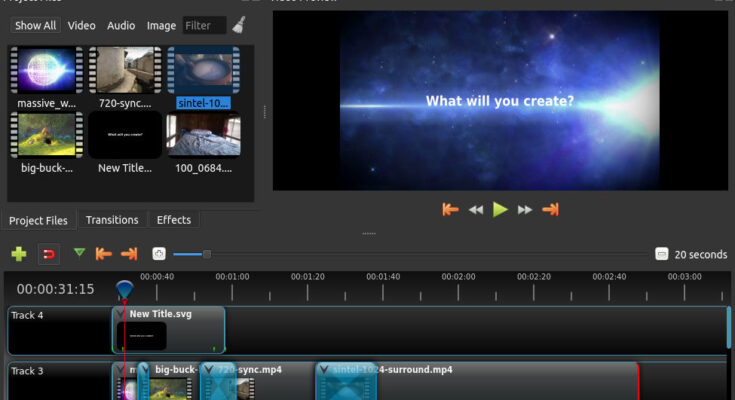Image resolution: width=735 pixels, height=400 pixels.
Task: Jump to next marker in timeline toolbar
Action: point(129,254)
